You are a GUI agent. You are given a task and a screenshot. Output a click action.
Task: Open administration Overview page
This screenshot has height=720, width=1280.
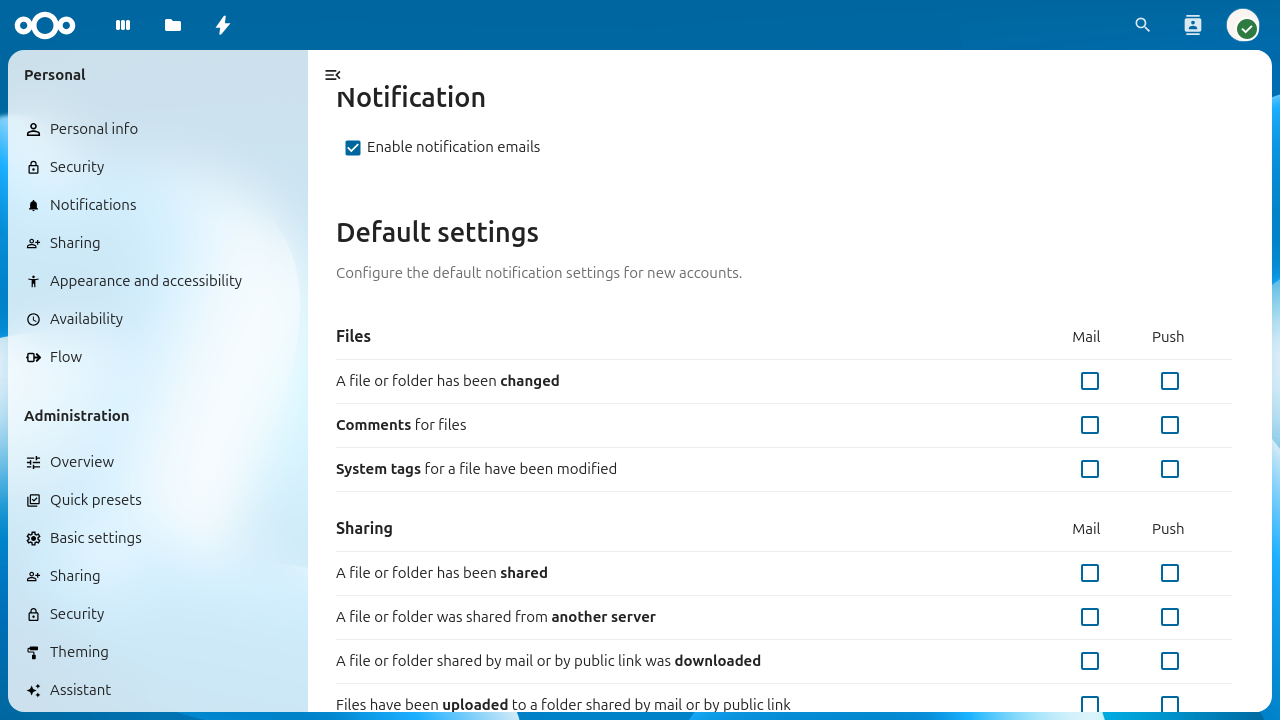82,462
